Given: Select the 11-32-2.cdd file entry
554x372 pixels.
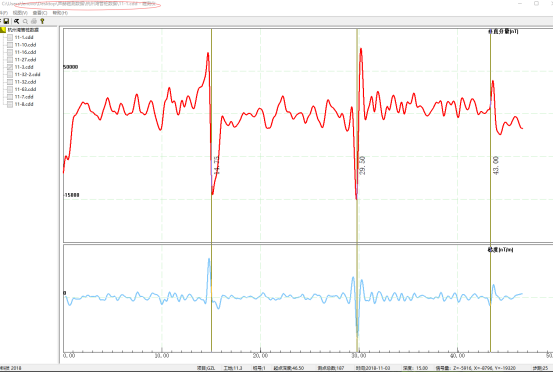Looking at the screenshot, I should point(27,75).
